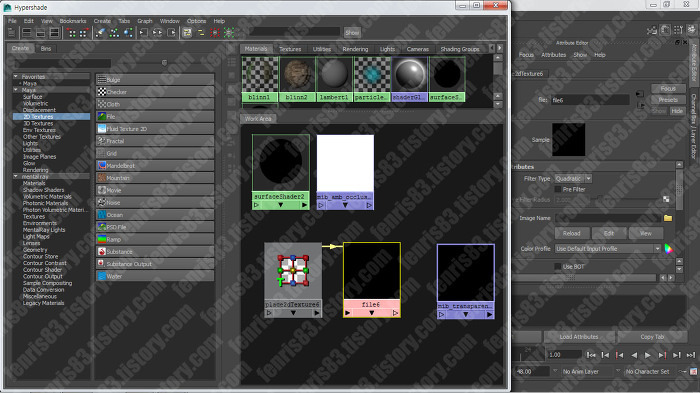The width and height of the screenshot is (700, 393).
Task: Select the mib_amb_occlusion node
Action: [345, 172]
